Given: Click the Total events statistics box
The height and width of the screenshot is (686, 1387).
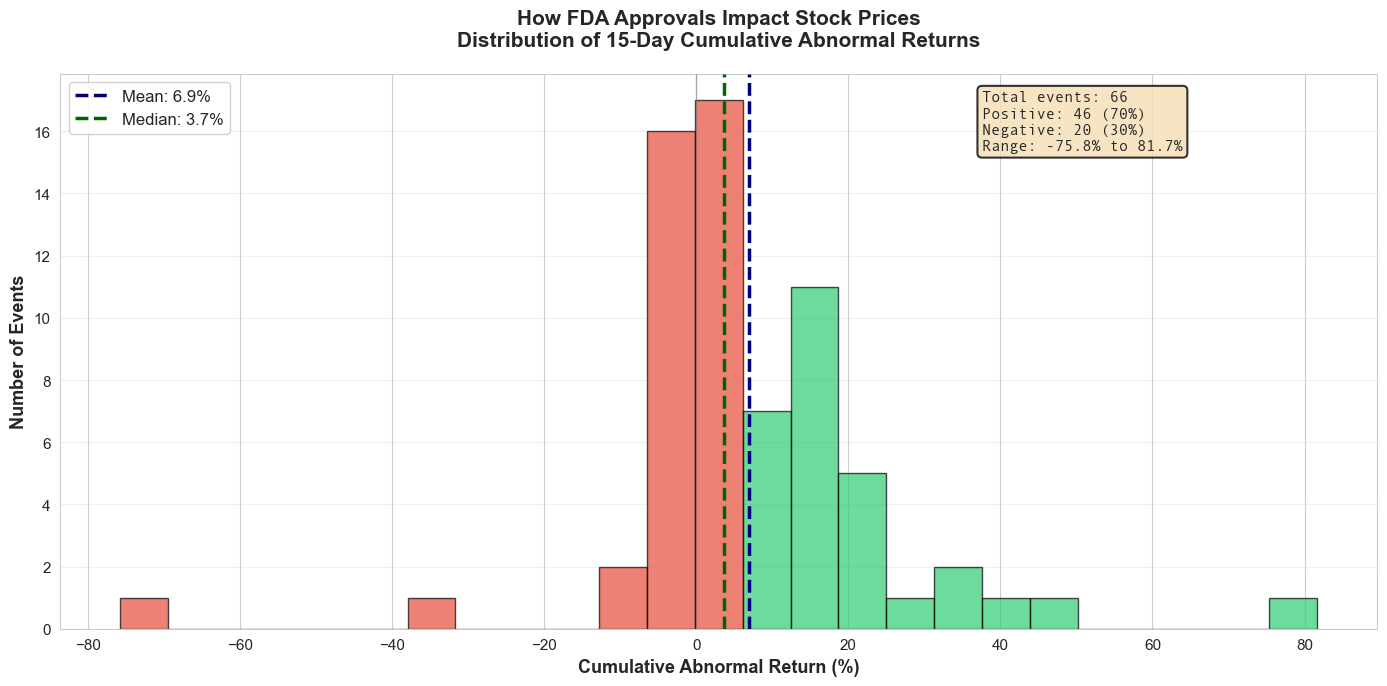Looking at the screenshot, I should pos(1082,122).
